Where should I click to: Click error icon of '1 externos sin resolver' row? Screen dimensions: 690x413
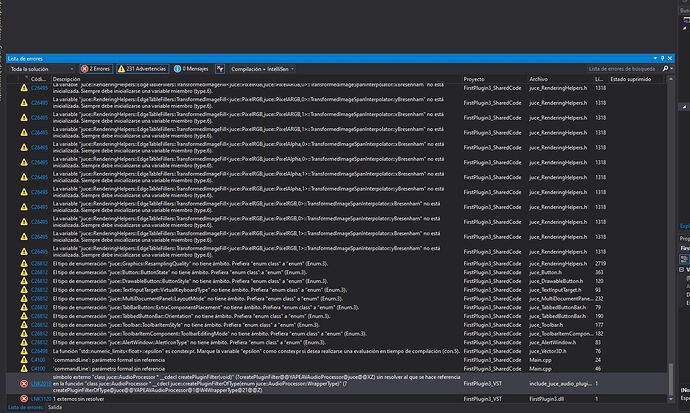[24, 399]
